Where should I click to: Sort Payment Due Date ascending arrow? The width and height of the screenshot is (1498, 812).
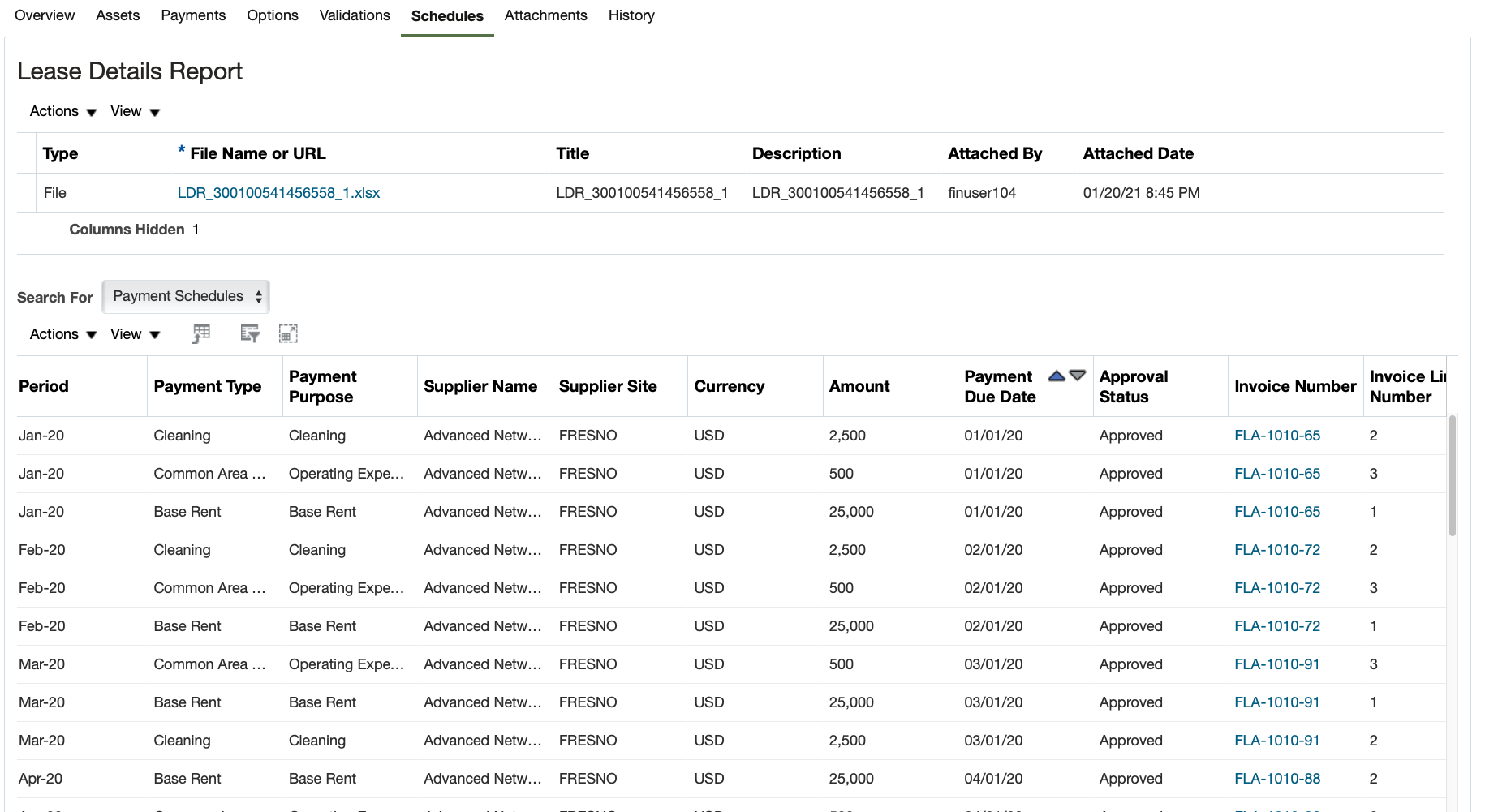coord(1056,376)
